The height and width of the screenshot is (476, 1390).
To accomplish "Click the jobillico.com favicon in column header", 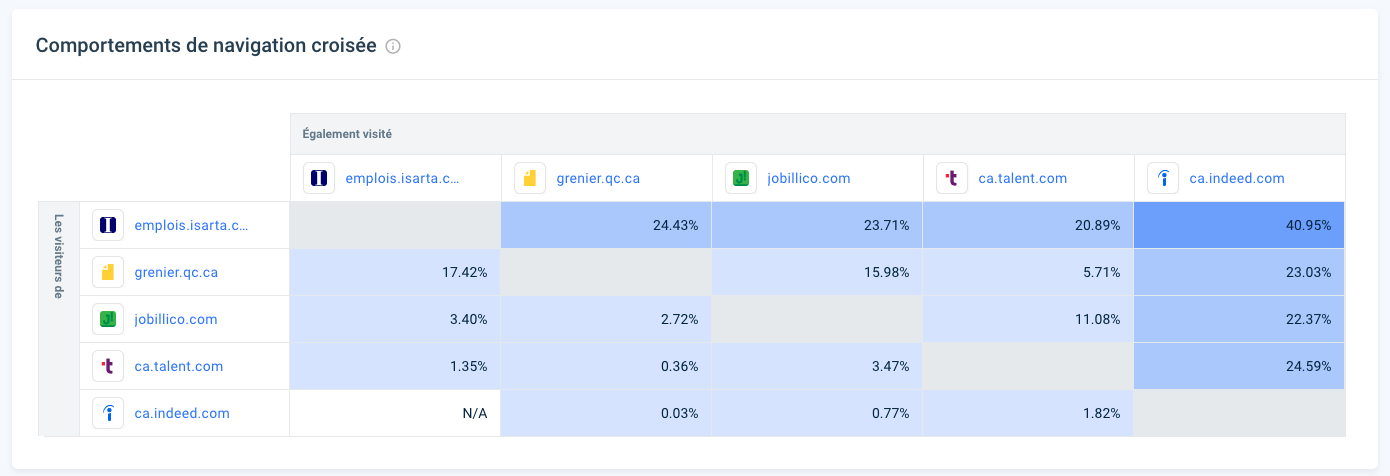I will pyautogui.click(x=741, y=179).
